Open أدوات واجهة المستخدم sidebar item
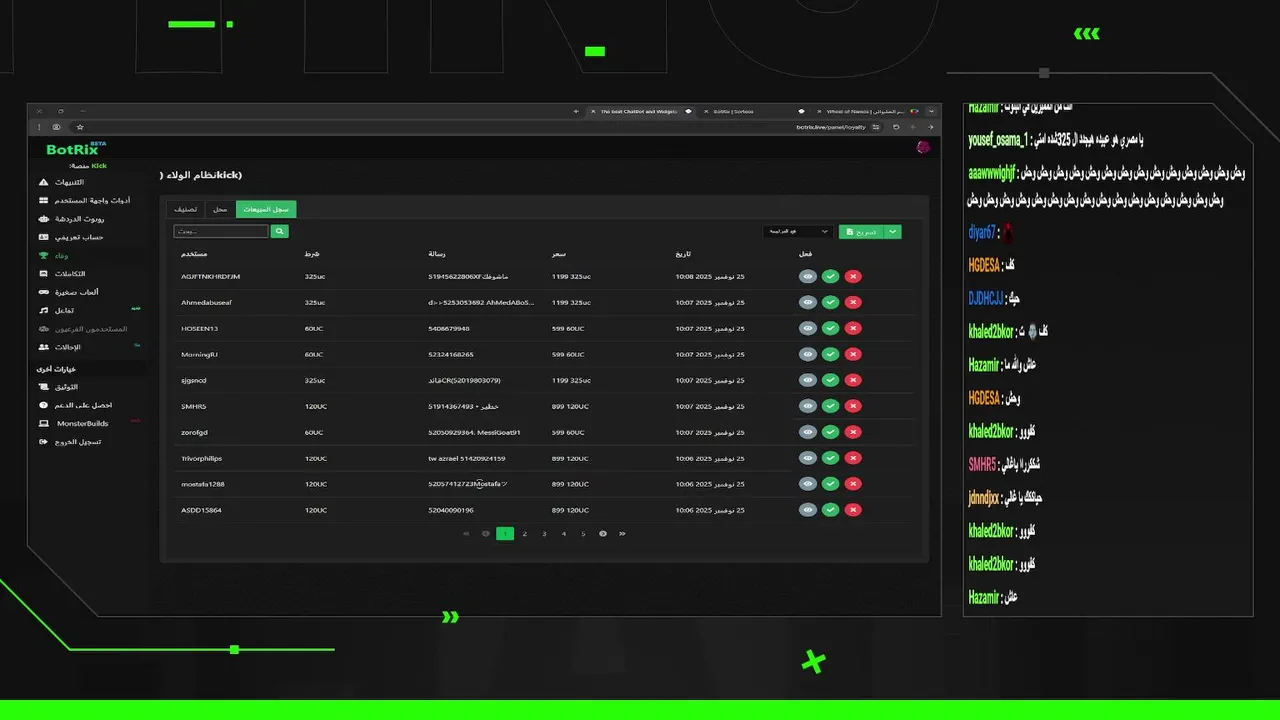Screen dimensions: 1280x720 click(84, 200)
